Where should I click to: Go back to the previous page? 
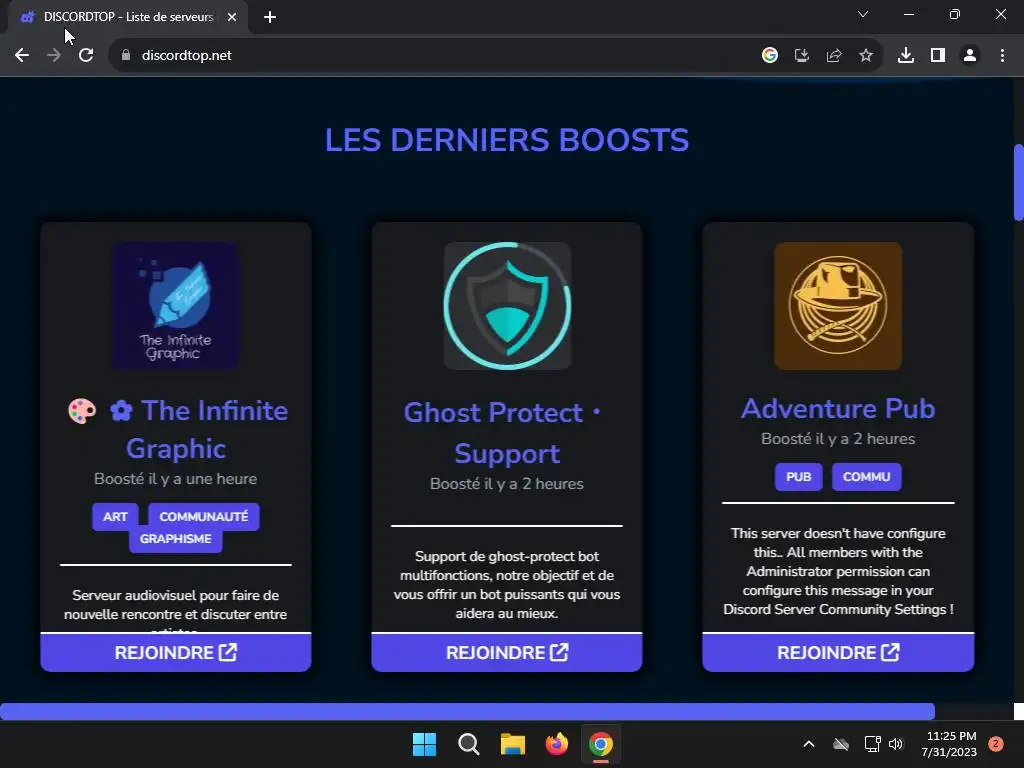point(22,56)
